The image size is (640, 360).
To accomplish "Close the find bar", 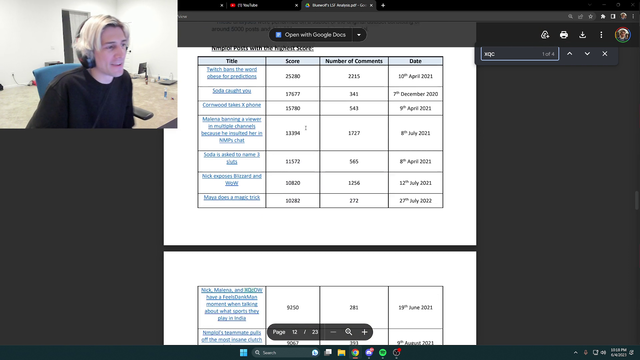I will point(604,54).
